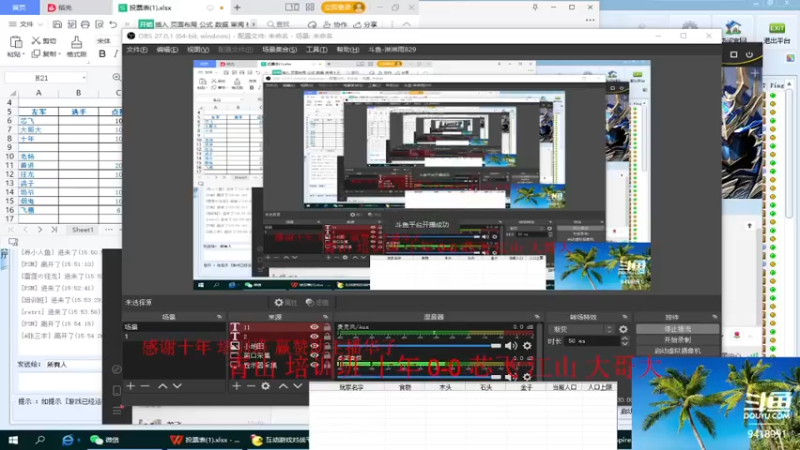Click 启动虚拟摄像机 virtual camera button
The height and width of the screenshot is (450, 800).
pos(678,351)
